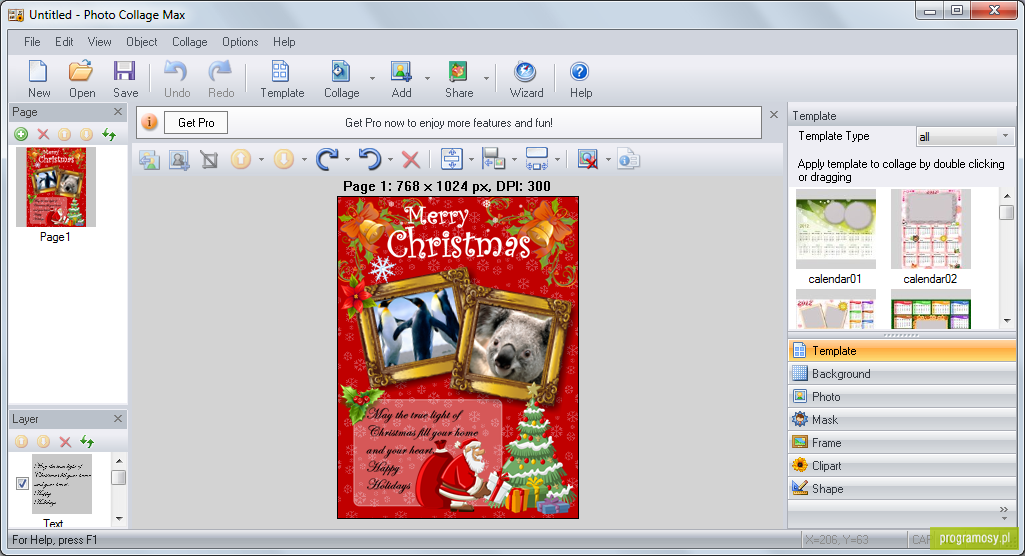Image resolution: width=1025 pixels, height=556 pixels.
Task: Open dropdown next to rotate clockwise
Action: pos(347,159)
